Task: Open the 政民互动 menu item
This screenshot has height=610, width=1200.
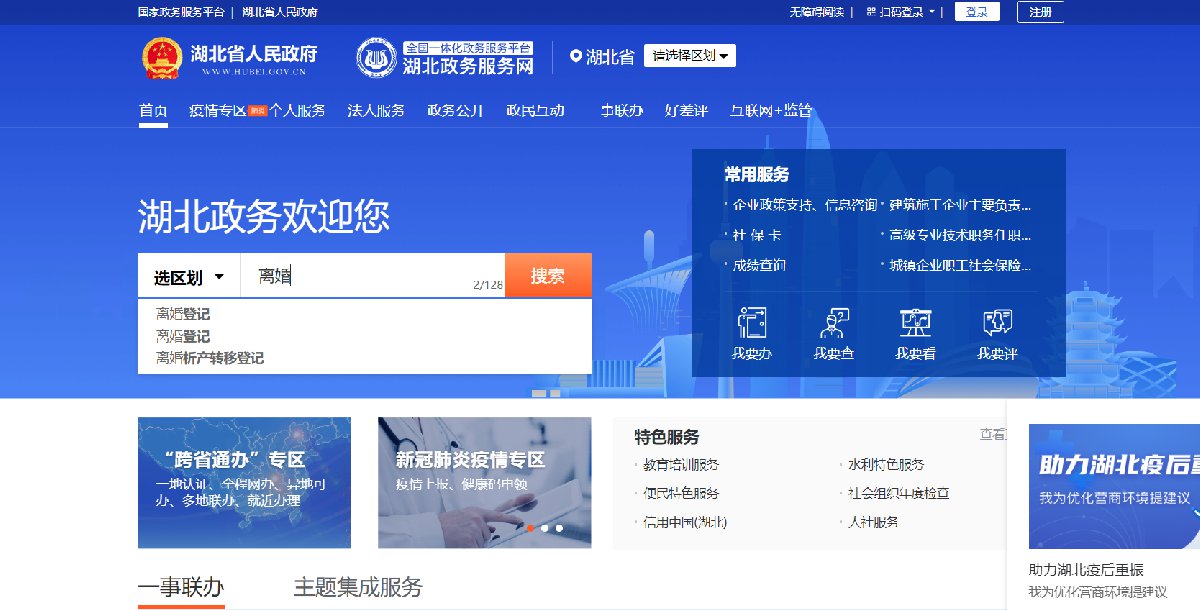Action: click(x=535, y=111)
